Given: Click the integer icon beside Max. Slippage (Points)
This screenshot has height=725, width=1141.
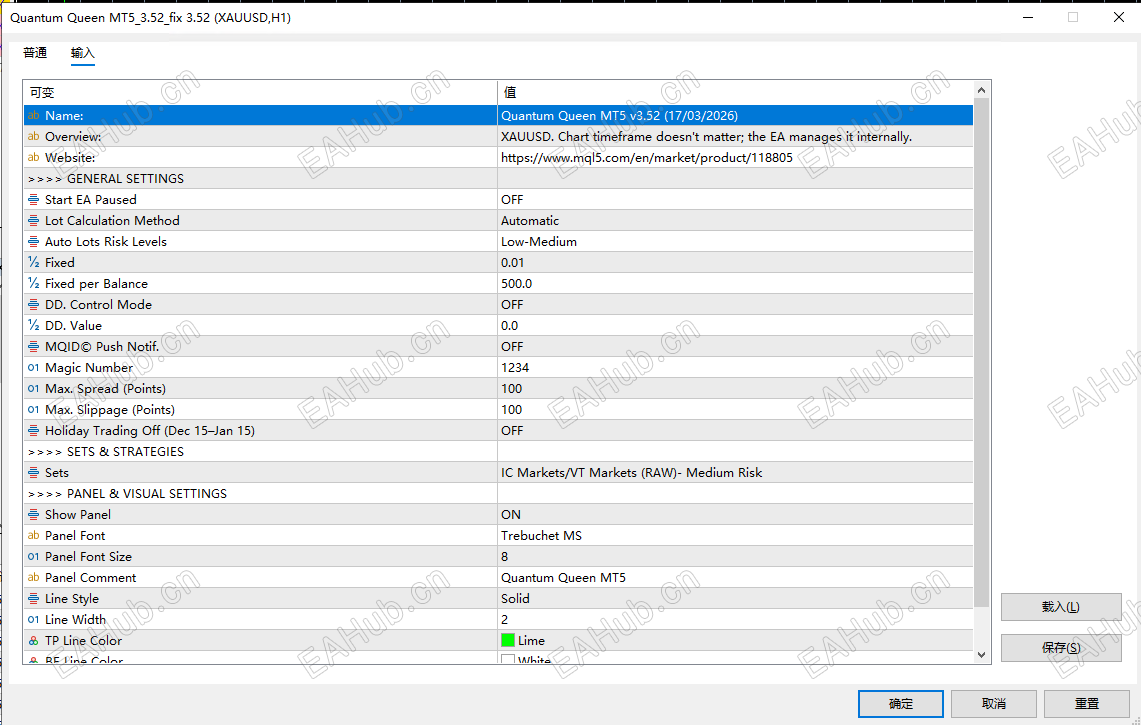Looking at the screenshot, I should (33, 410).
